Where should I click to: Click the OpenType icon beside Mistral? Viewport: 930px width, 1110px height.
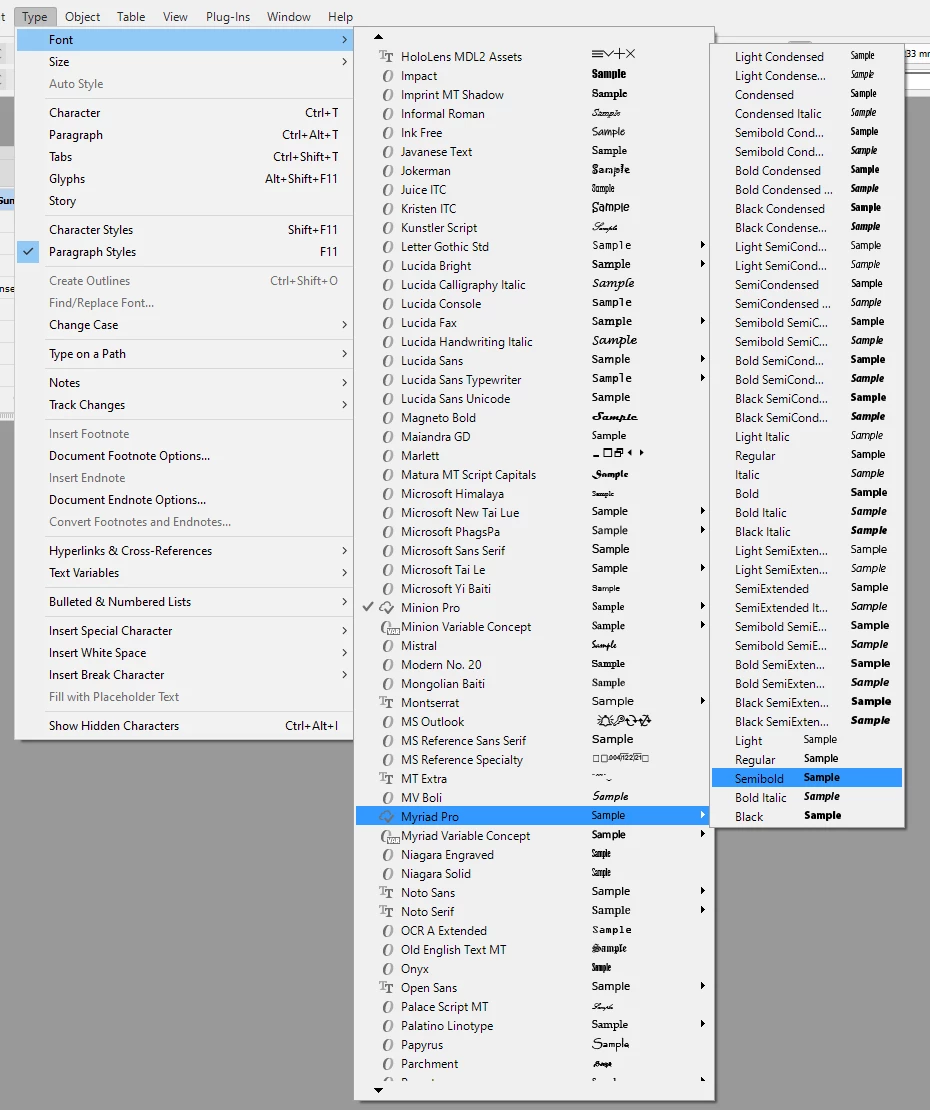[387, 646]
